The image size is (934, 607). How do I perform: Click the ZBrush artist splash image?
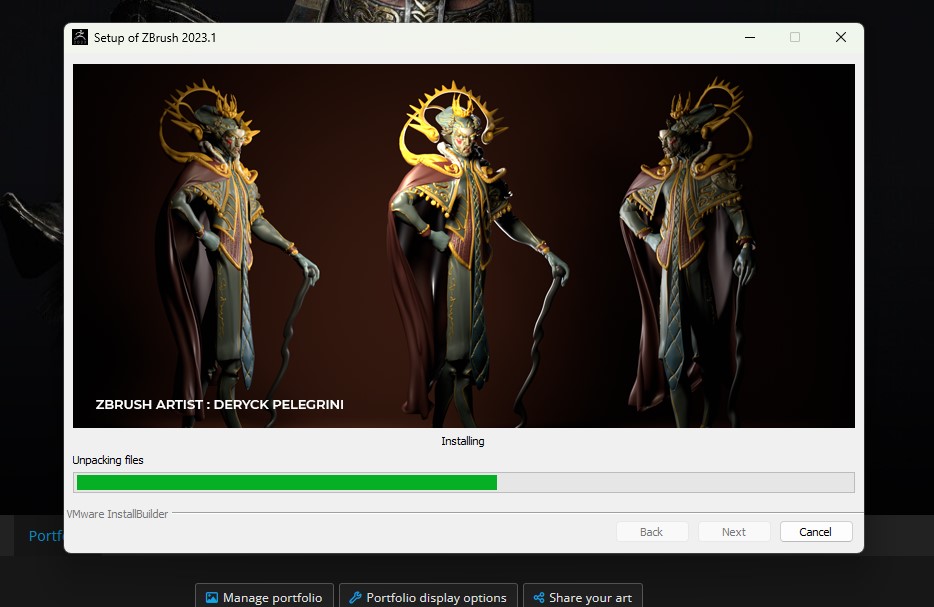pos(463,246)
